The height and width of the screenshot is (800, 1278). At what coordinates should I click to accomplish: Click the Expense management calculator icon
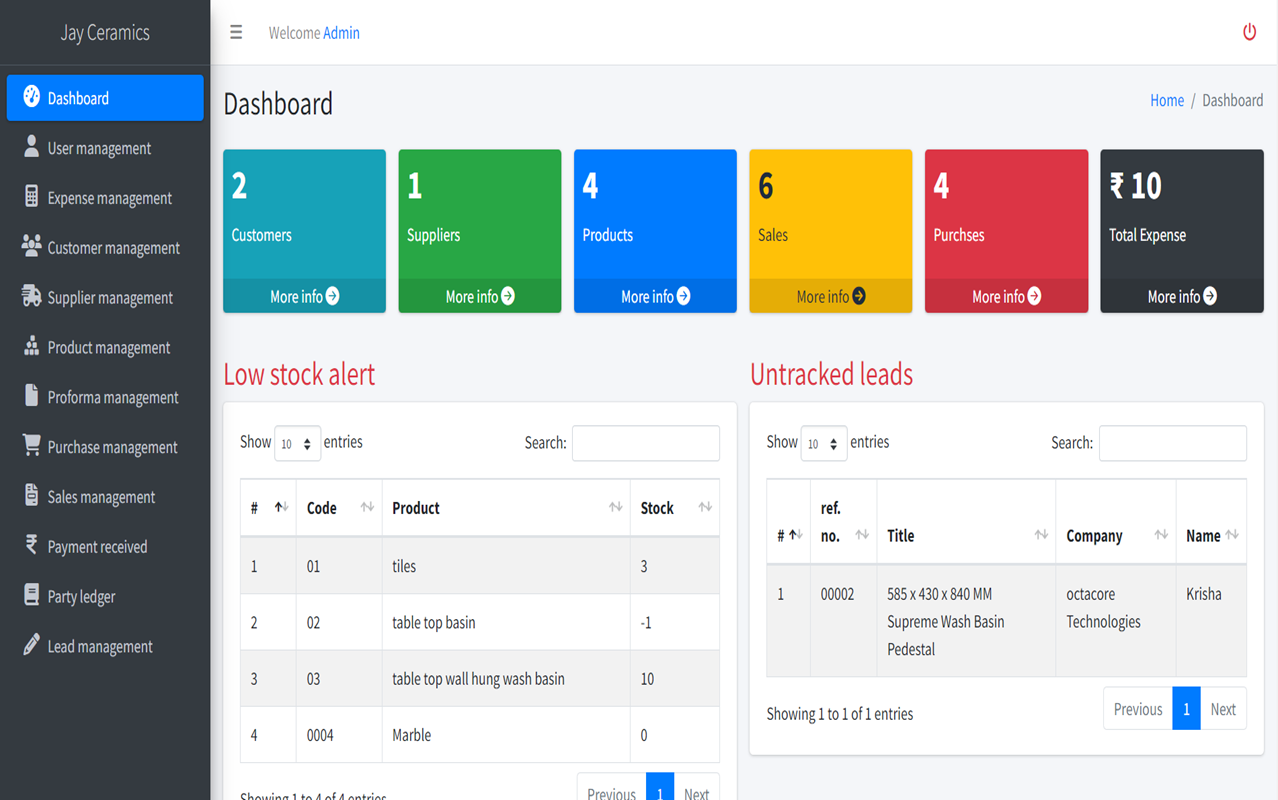point(31,197)
